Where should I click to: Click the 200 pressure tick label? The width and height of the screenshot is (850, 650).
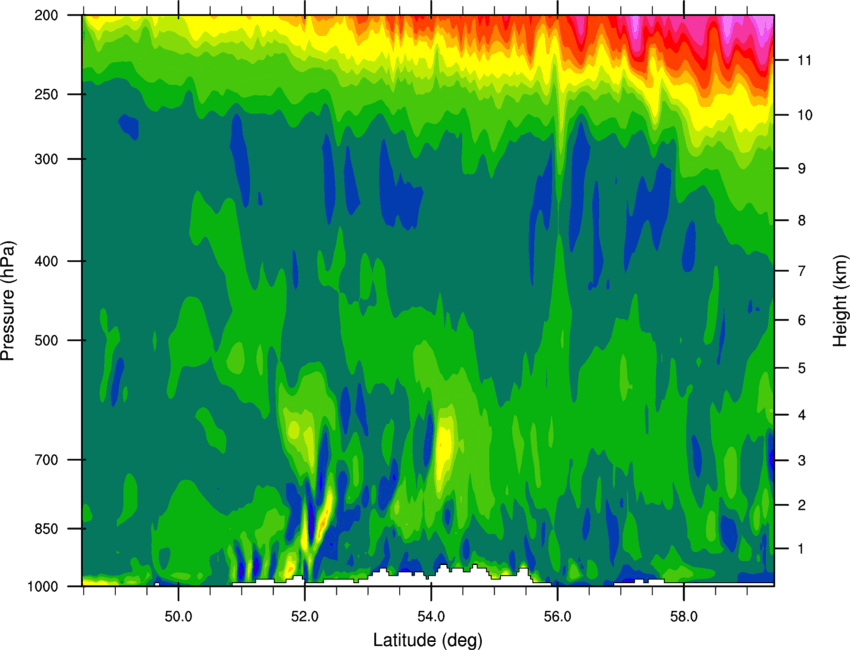[46, 15]
